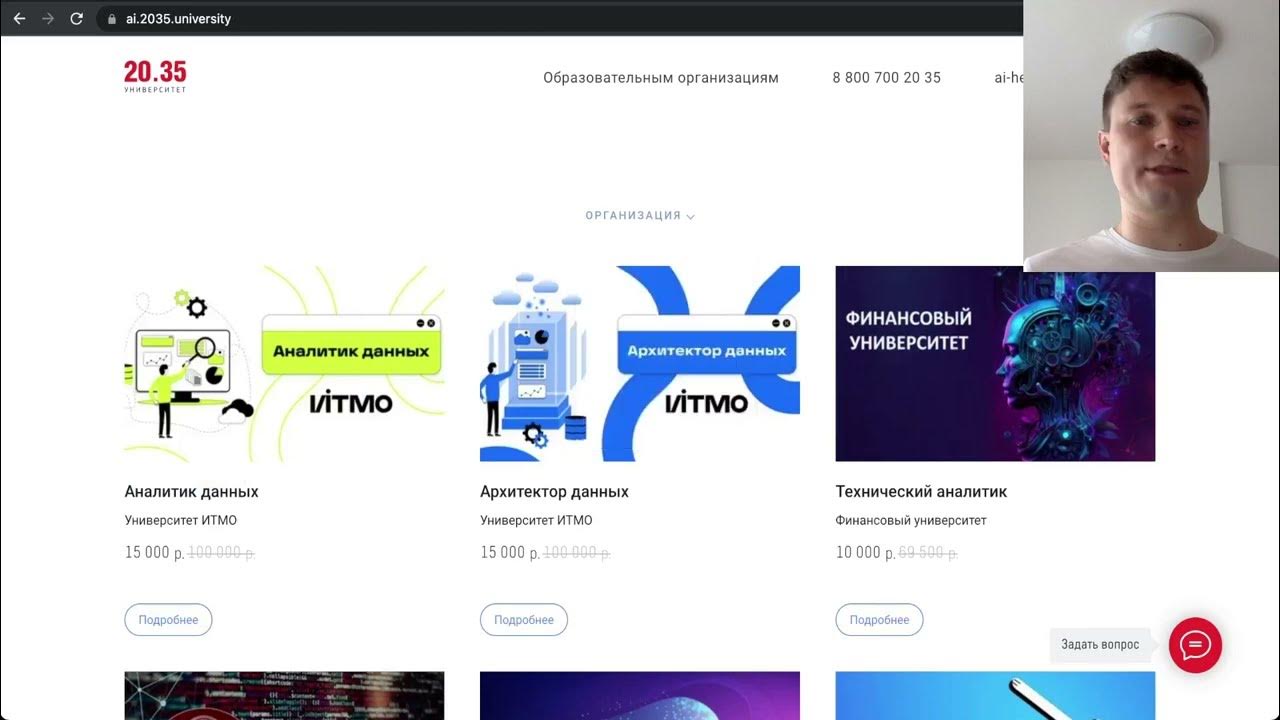The width and height of the screenshot is (1280, 720).
Task: Open the Архитектор данных ITMO thumbnail
Action: point(640,364)
